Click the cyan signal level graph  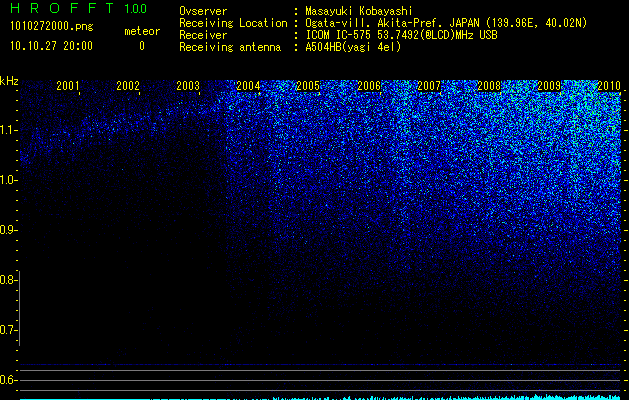click(x=321, y=397)
